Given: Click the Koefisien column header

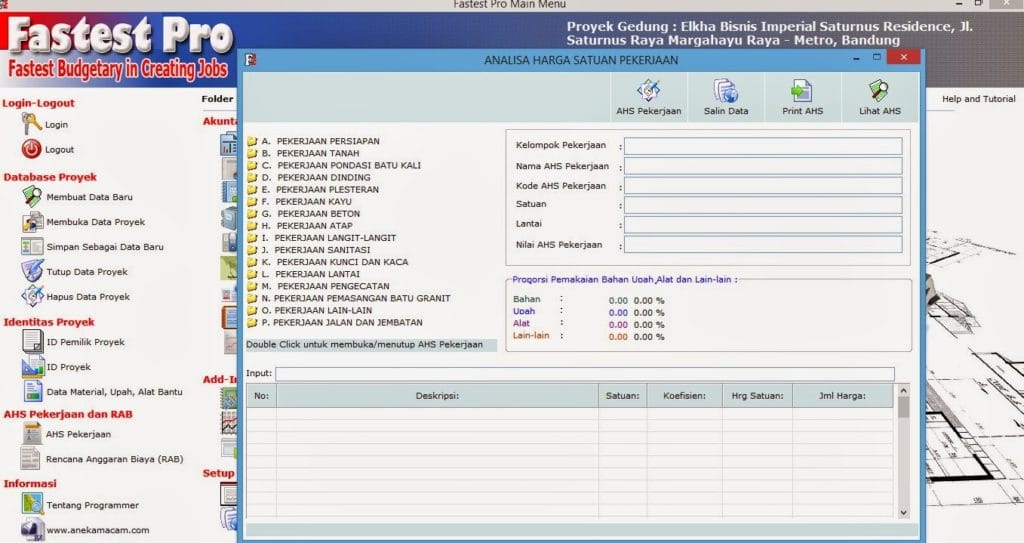Looking at the screenshot, I should coord(684,396).
